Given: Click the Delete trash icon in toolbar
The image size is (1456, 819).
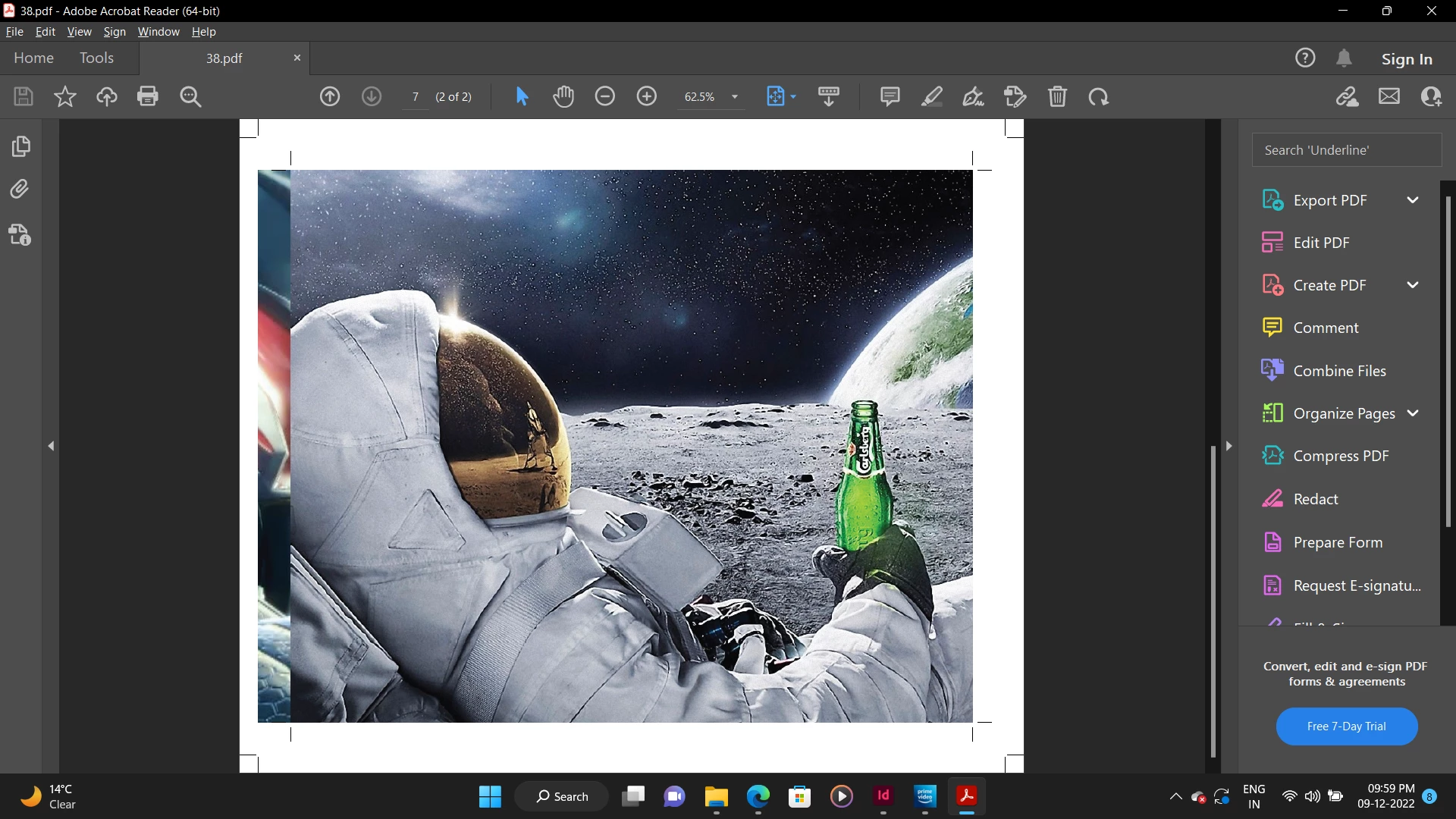Looking at the screenshot, I should pyautogui.click(x=1057, y=96).
